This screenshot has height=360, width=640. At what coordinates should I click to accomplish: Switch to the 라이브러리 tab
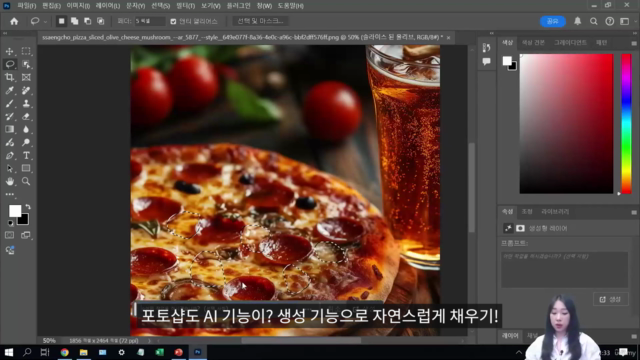pos(555,211)
